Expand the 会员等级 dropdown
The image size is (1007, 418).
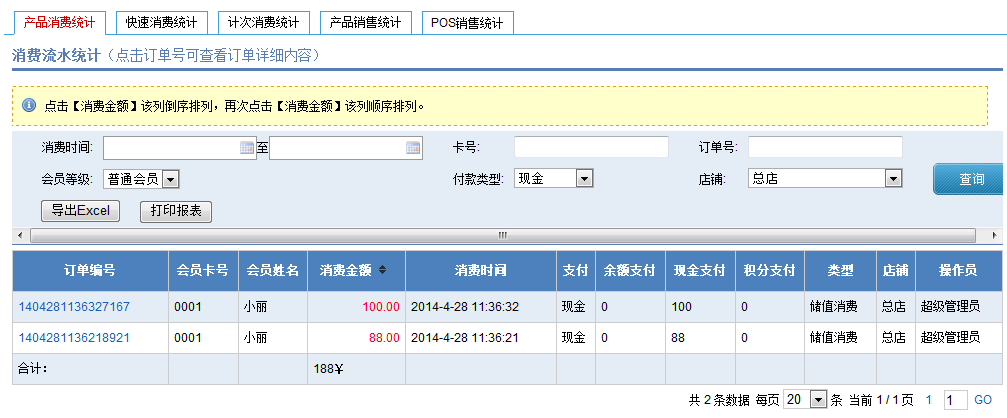170,179
